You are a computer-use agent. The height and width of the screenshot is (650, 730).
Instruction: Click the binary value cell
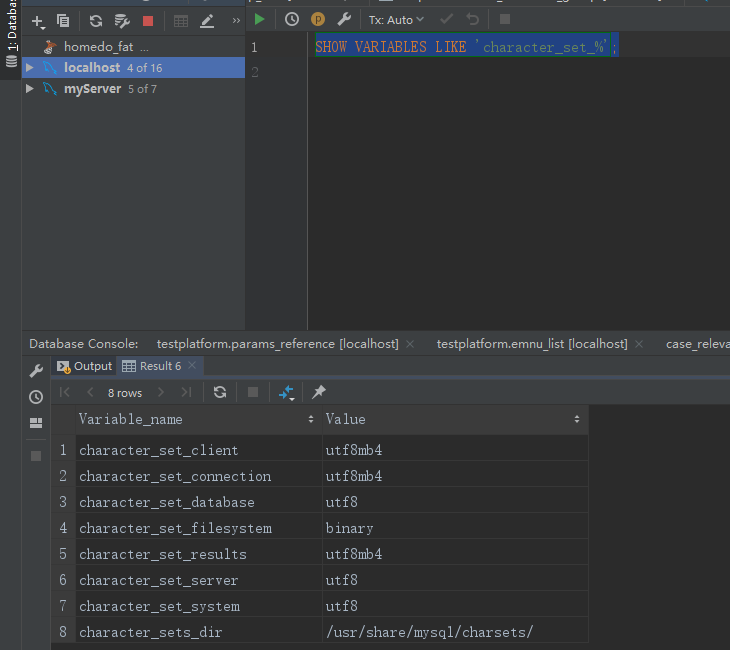(x=455, y=528)
